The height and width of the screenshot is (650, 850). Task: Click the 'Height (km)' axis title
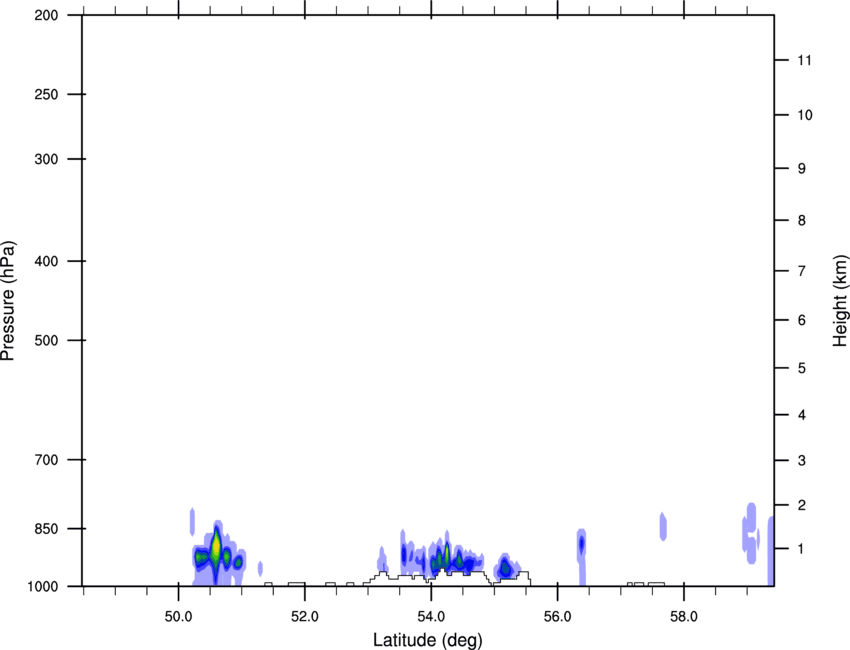pos(840,300)
